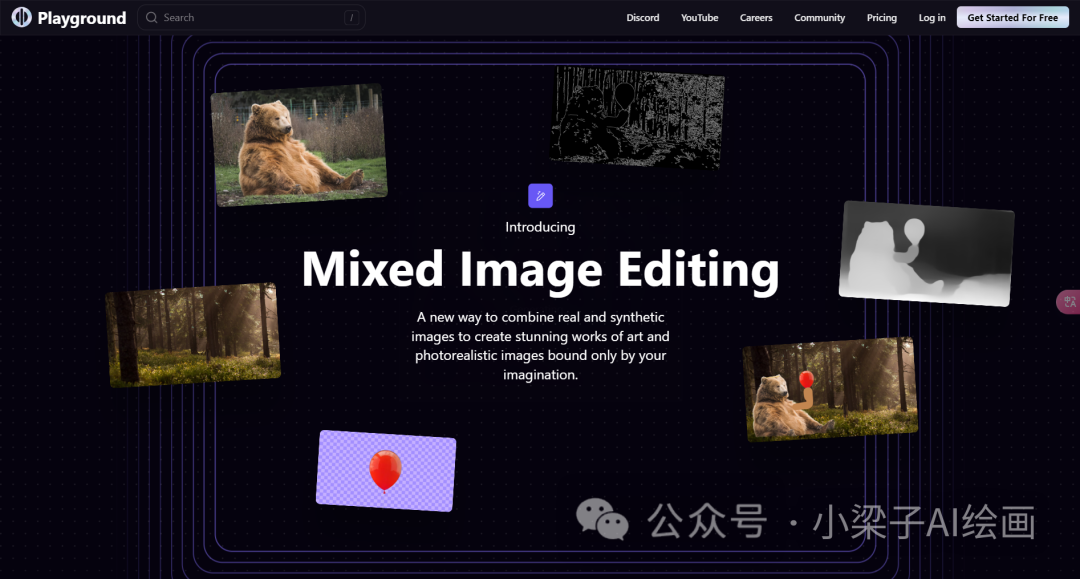Click the paragraph starting 'A new way to combine'

point(541,346)
